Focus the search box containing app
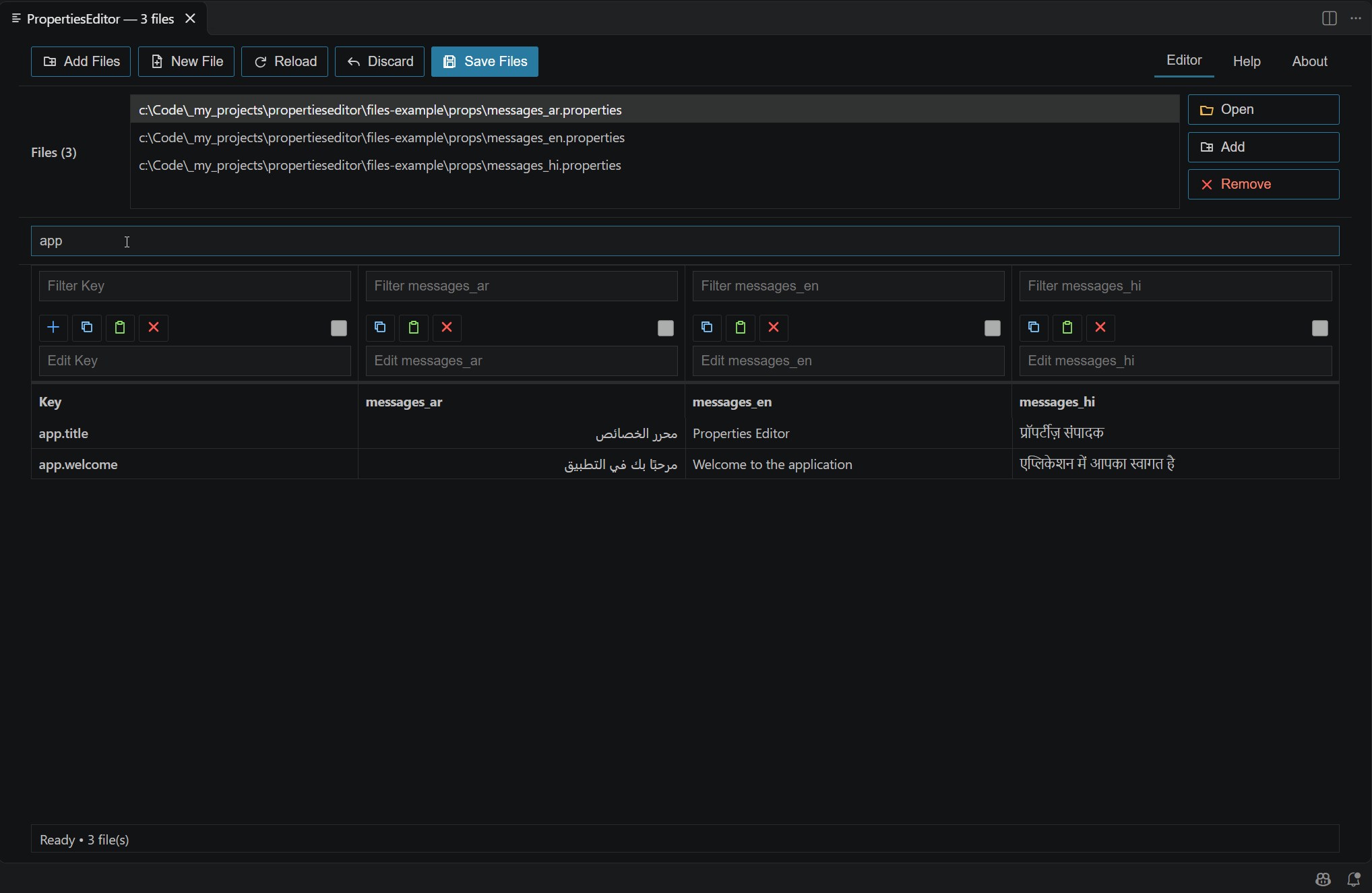Screen dimensions: 1372x893 point(685,241)
